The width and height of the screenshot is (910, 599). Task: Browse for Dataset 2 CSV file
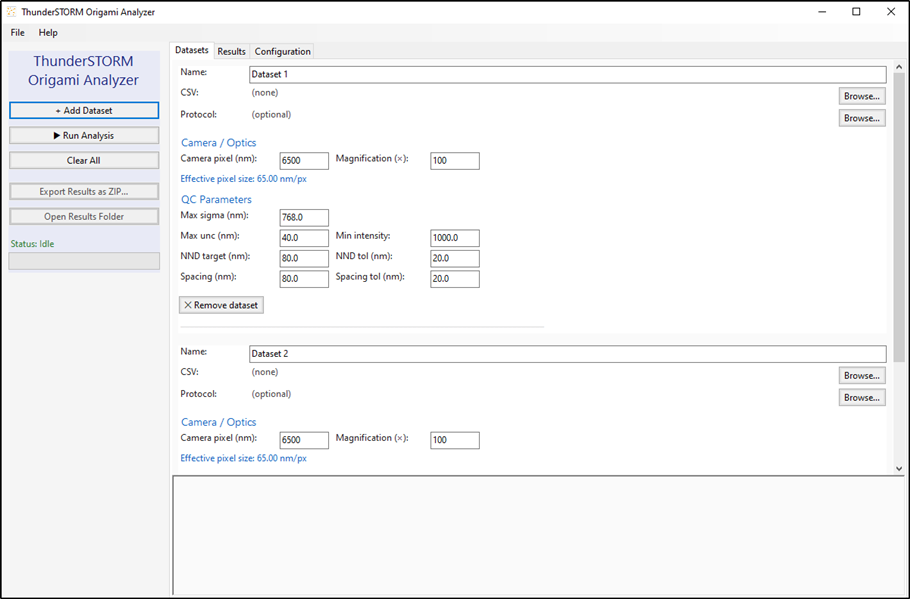pos(862,376)
